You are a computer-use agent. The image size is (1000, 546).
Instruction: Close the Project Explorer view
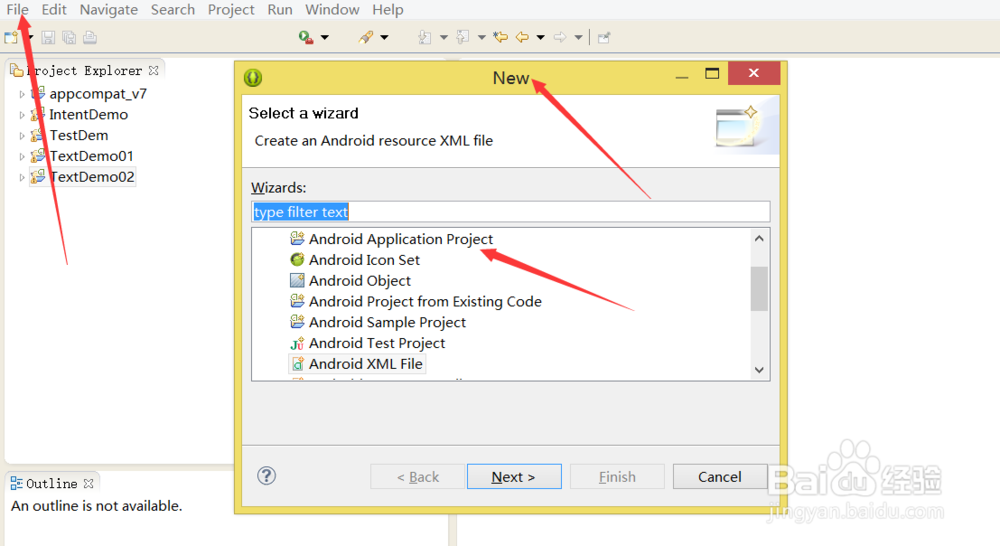coord(154,70)
